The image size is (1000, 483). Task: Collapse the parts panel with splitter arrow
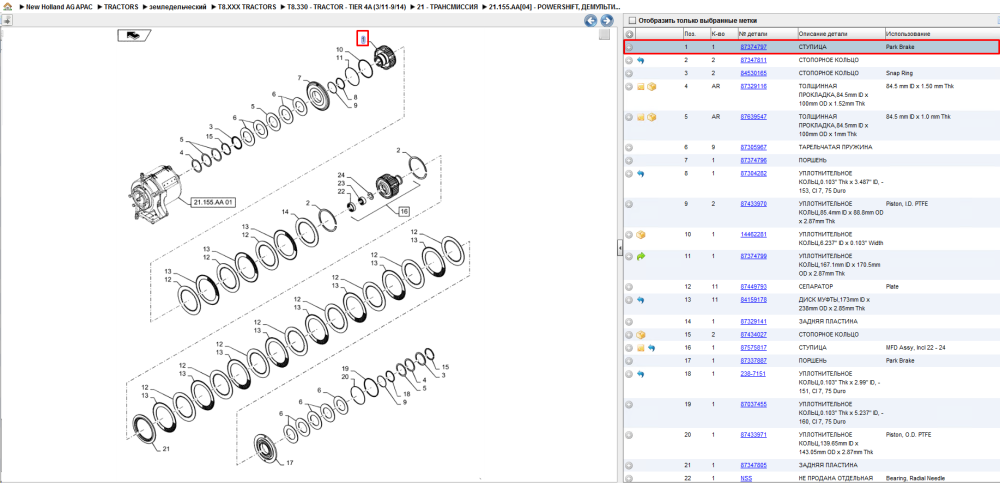[x=620, y=249]
